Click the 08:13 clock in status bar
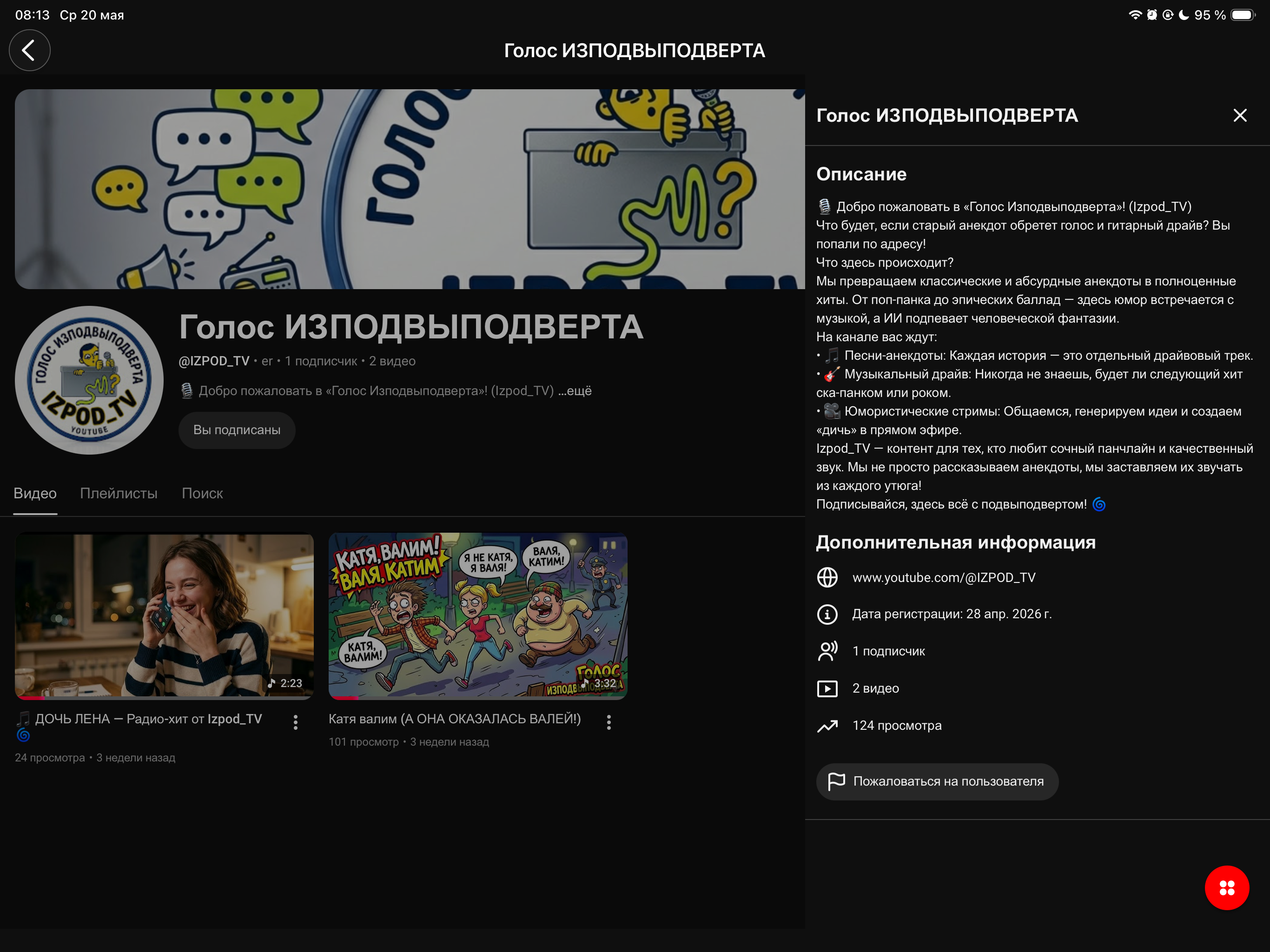The width and height of the screenshot is (1270, 952). pos(32,15)
